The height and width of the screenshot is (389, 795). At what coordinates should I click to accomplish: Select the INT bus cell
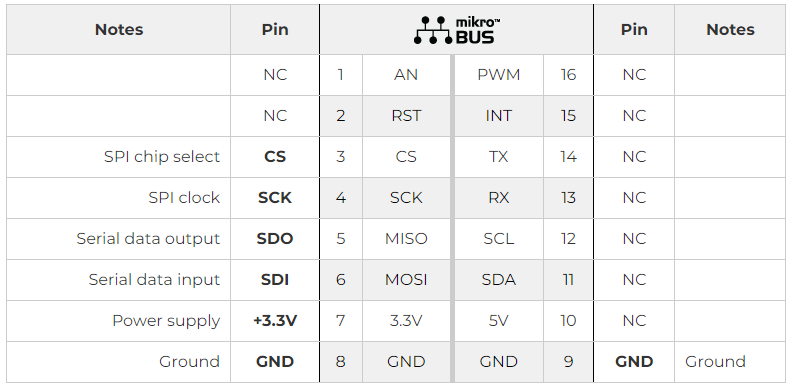point(498,116)
